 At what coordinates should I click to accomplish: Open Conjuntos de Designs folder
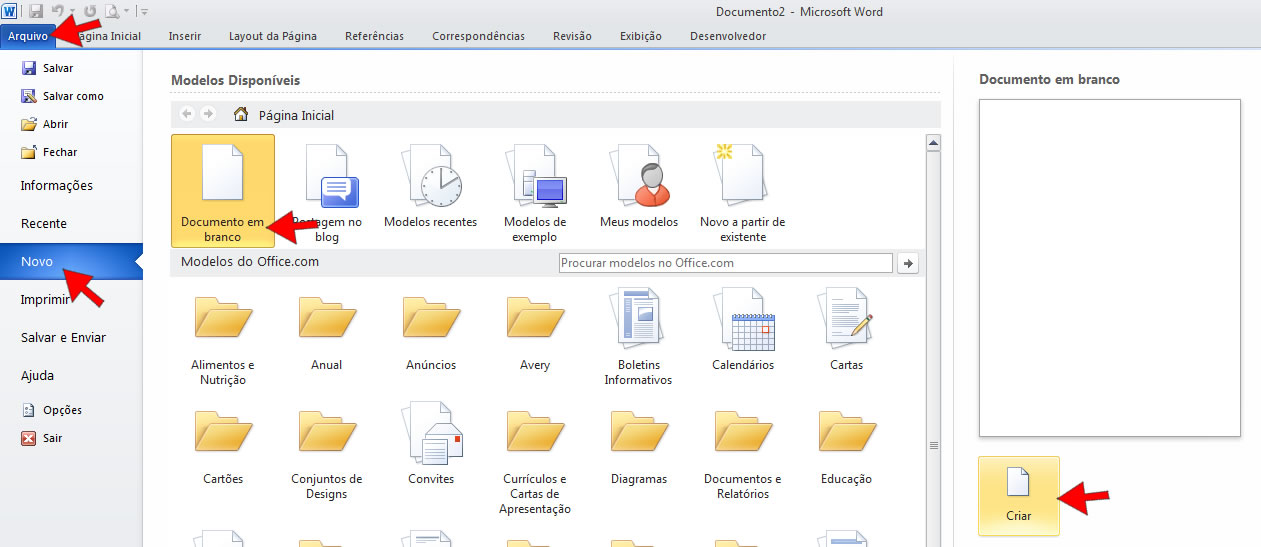[x=327, y=452]
